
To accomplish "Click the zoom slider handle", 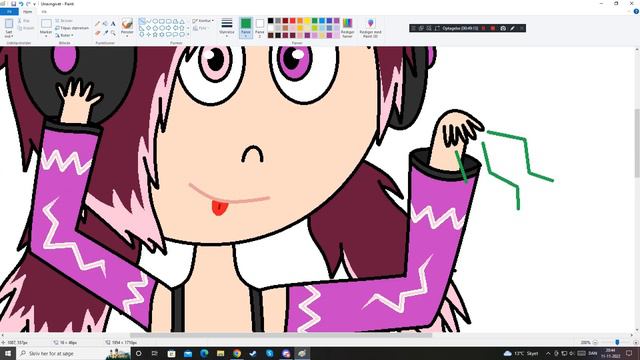I will point(617,342).
